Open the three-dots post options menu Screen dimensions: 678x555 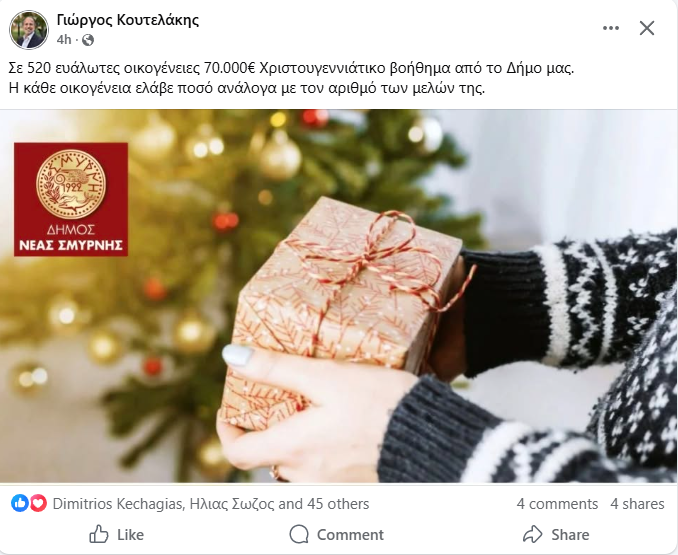611,29
